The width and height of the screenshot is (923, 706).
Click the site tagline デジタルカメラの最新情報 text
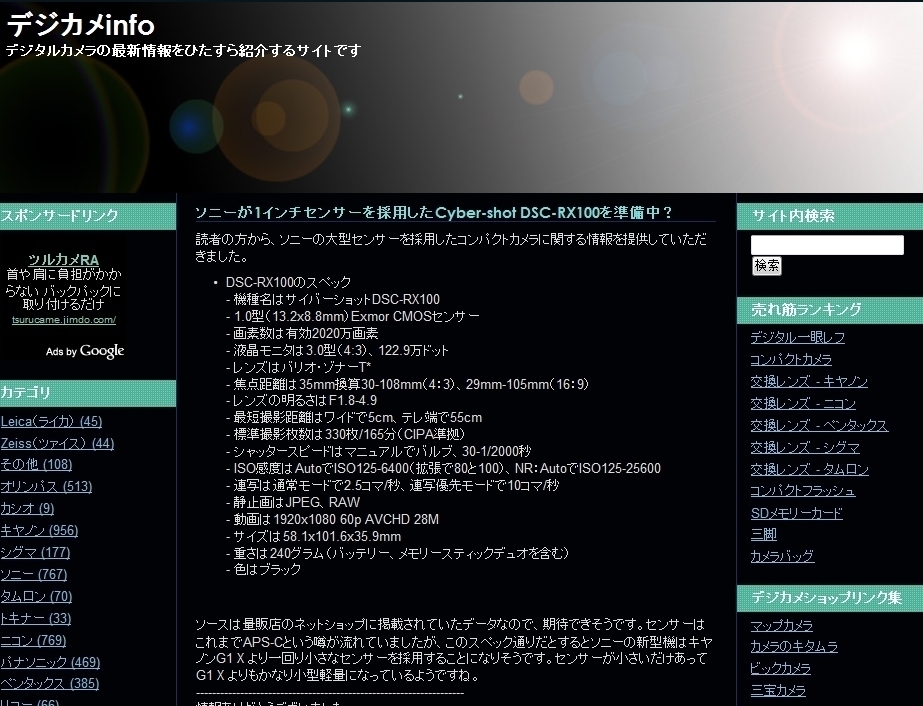[x=183, y=51]
